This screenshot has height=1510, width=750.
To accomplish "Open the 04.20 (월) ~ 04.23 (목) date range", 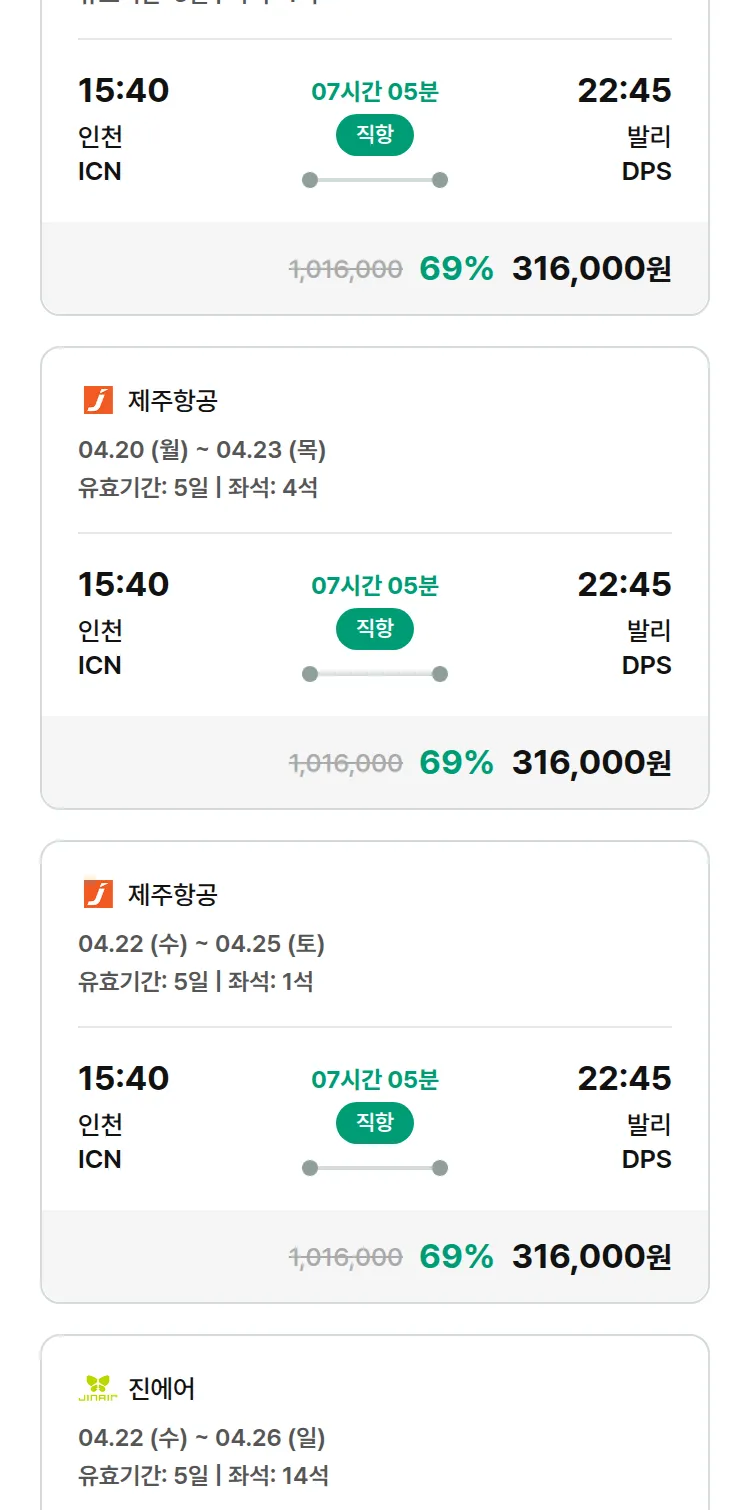I will click(202, 450).
